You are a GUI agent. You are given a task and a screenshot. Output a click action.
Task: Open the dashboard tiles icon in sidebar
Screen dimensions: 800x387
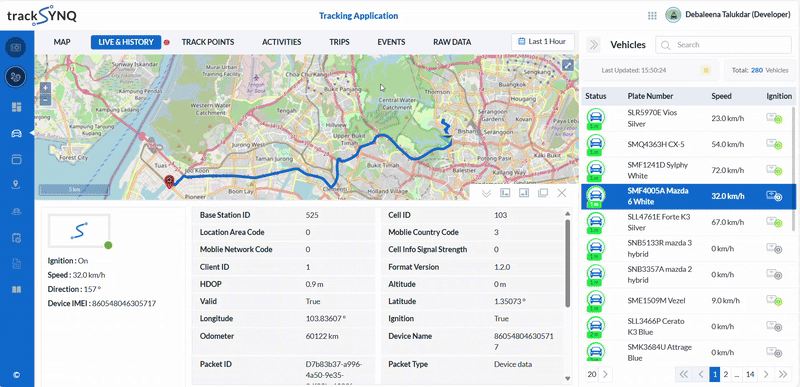17,107
